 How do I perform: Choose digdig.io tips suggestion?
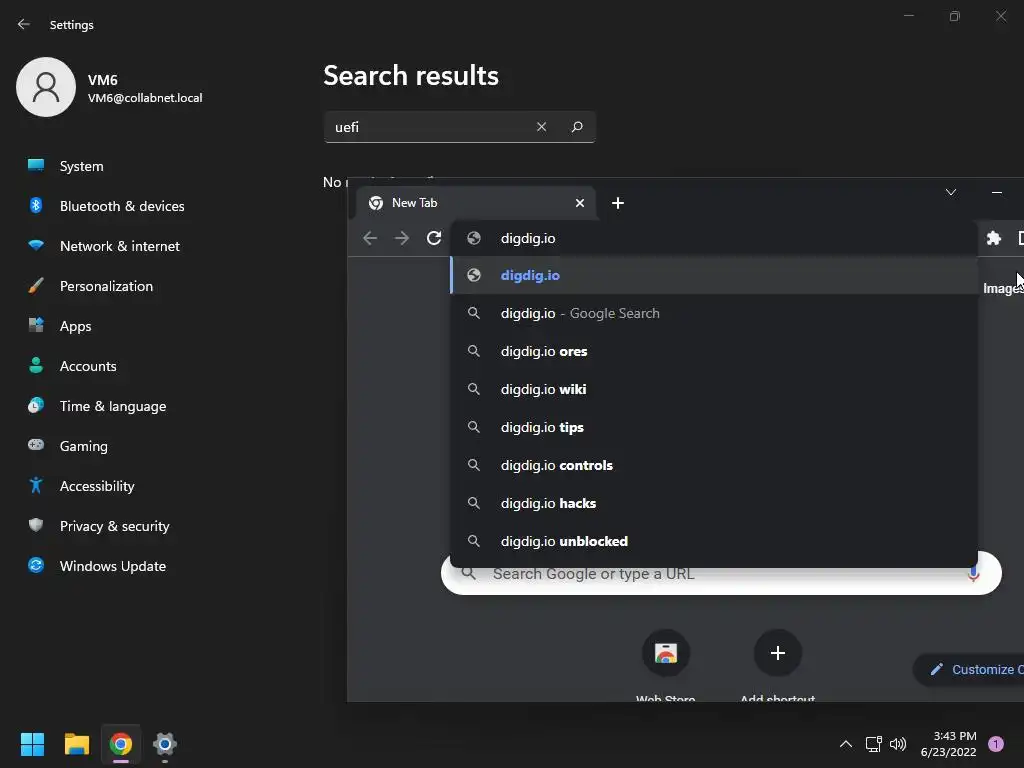click(714, 427)
